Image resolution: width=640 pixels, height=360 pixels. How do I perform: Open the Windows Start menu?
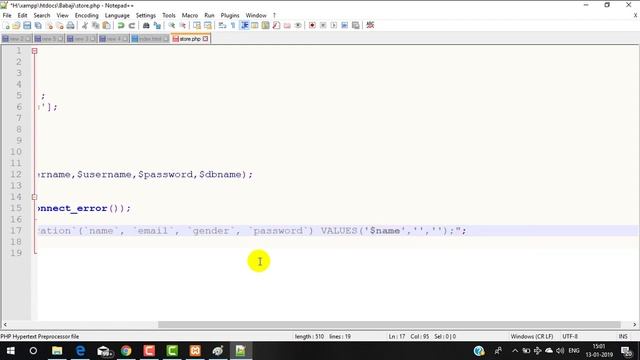click(11, 351)
